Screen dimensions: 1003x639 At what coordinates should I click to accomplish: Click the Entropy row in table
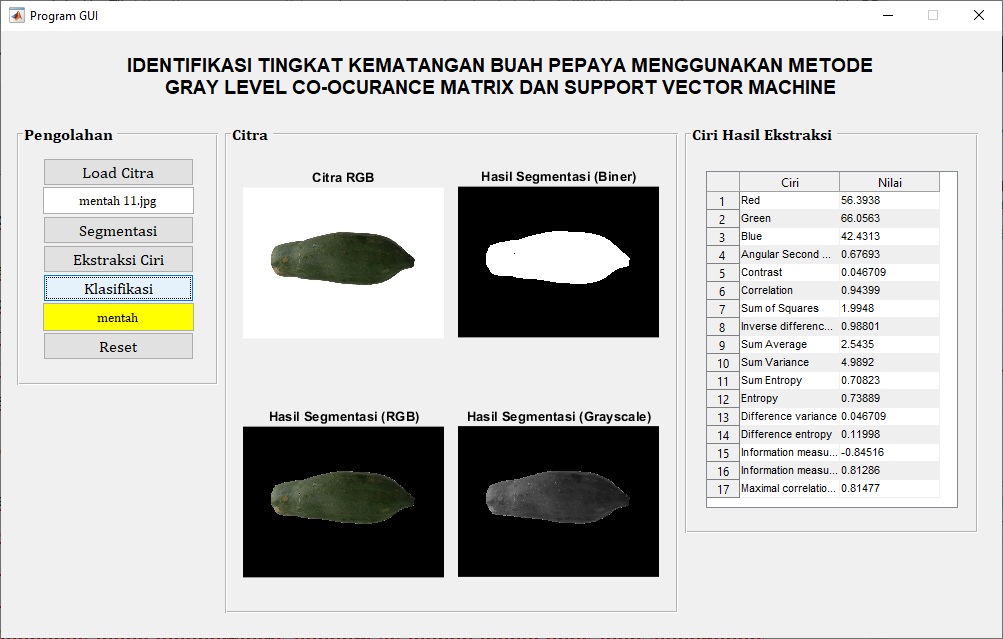click(788, 398)
